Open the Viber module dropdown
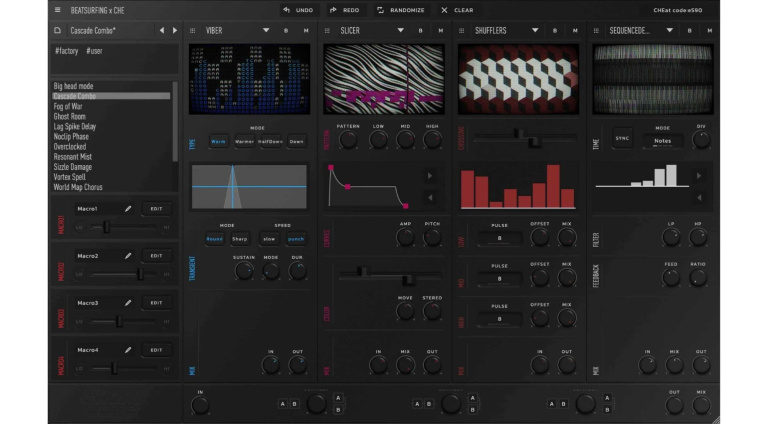The width and height of the screenshot is (768, 424). [266, 30]
